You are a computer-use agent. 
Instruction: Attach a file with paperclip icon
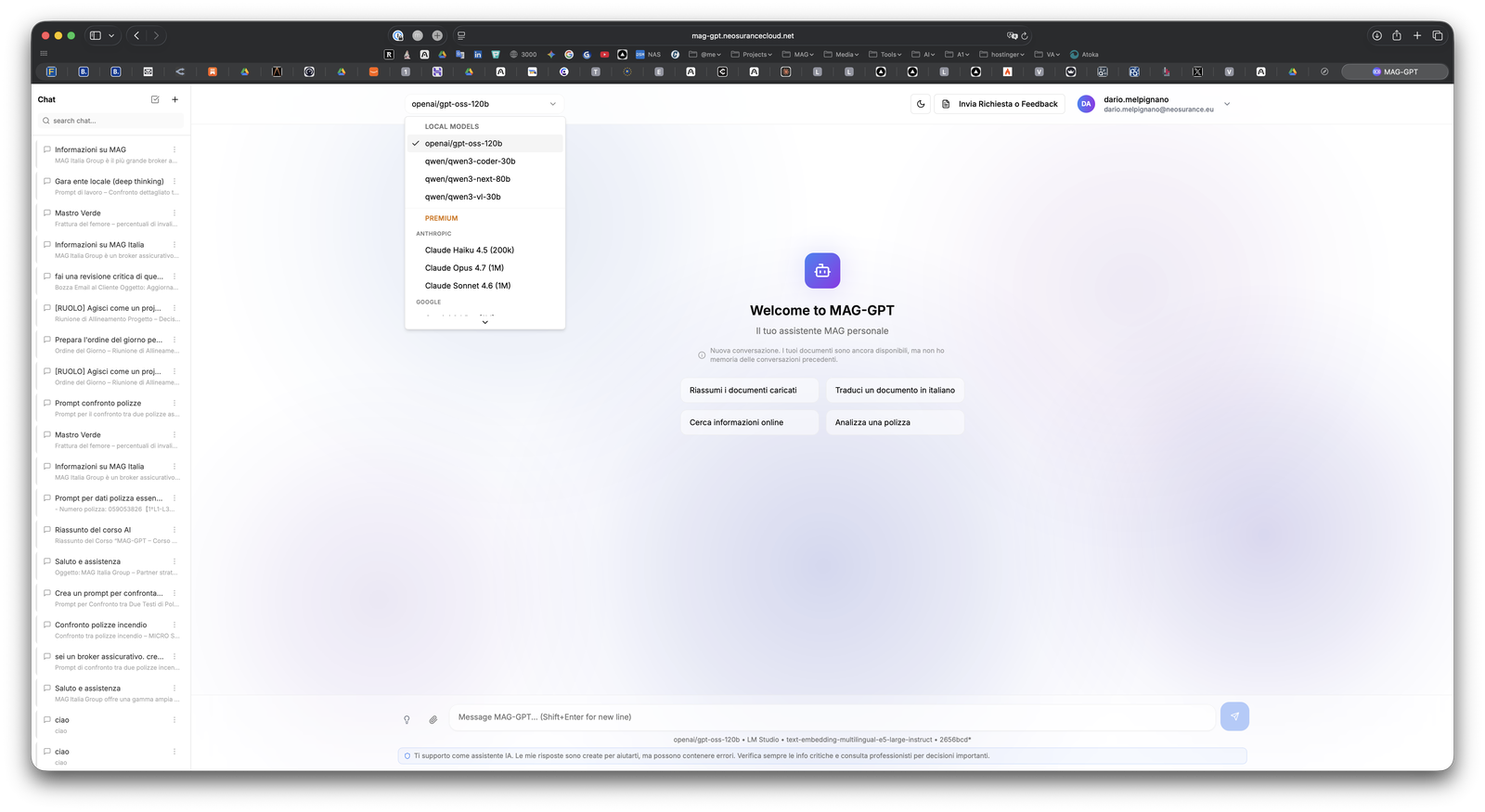[x=433, y=719]
